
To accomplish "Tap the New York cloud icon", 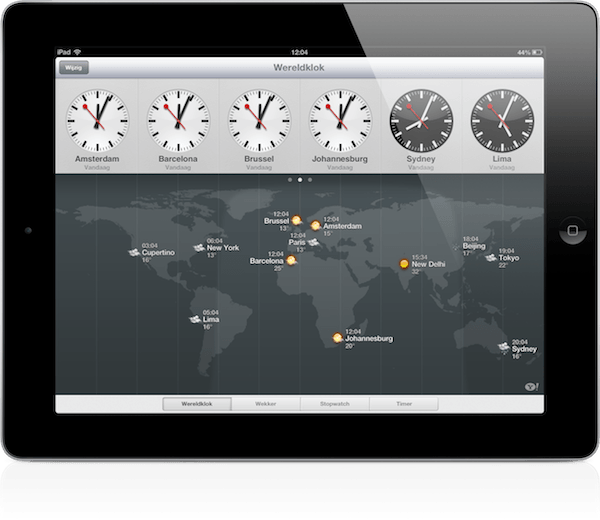I will [199, 248].
